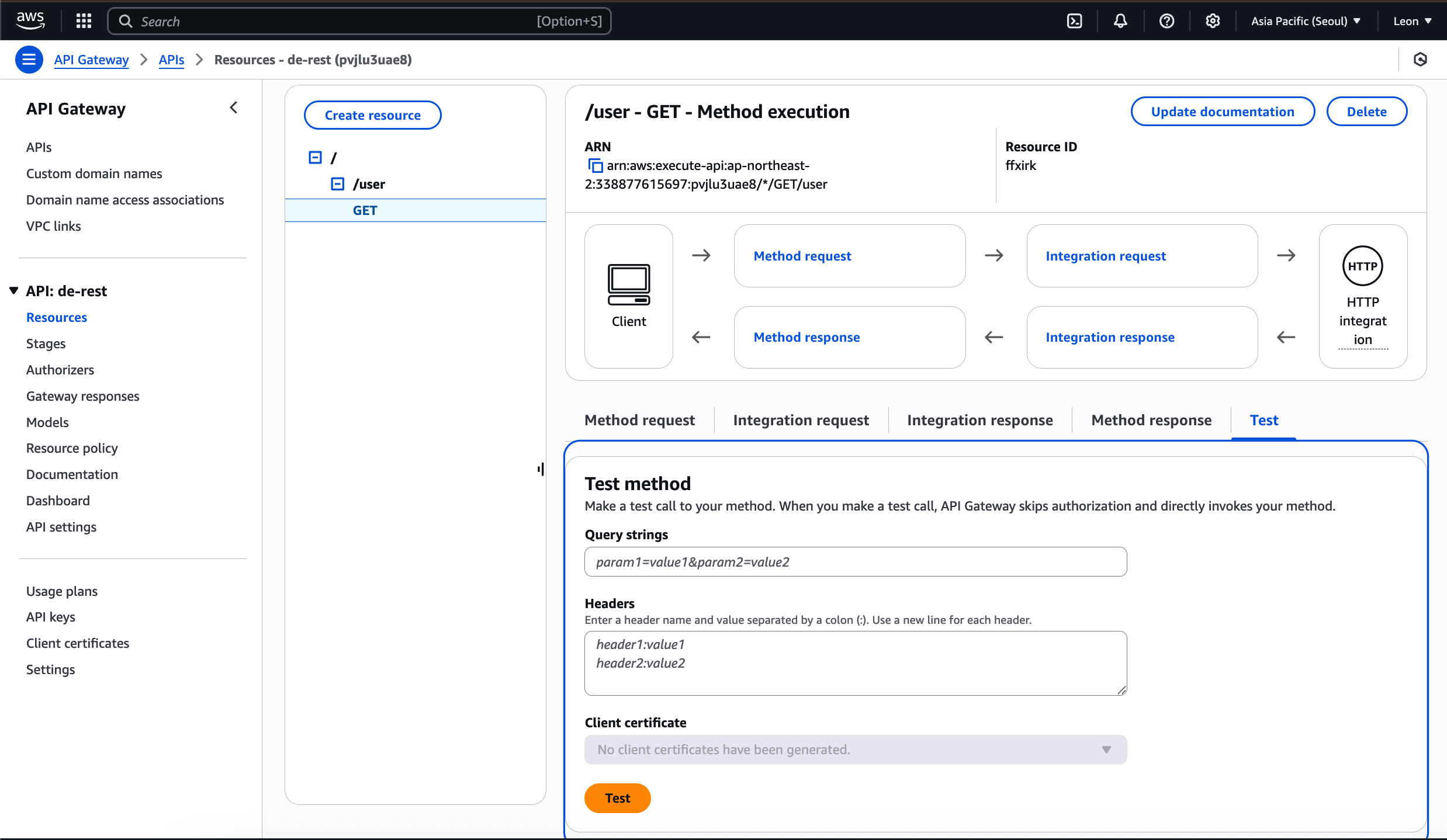This screenshot has height=840, width=1447.
Task: Click the help question mark icon
Action: [1166, 21]
